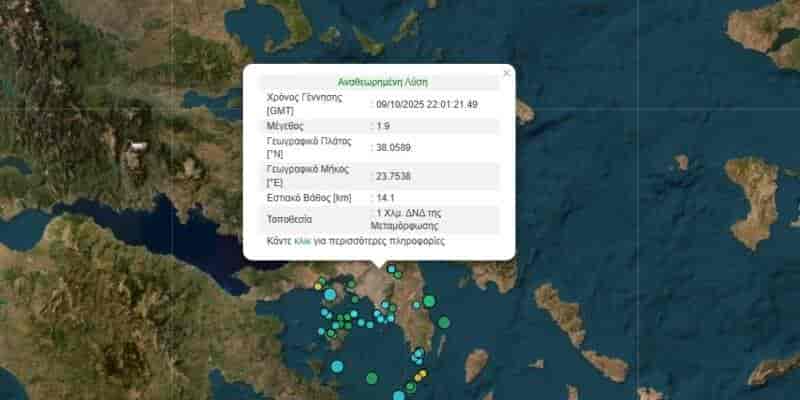Click the yellow marker near the bottom of the map

[x=422, y=374]
